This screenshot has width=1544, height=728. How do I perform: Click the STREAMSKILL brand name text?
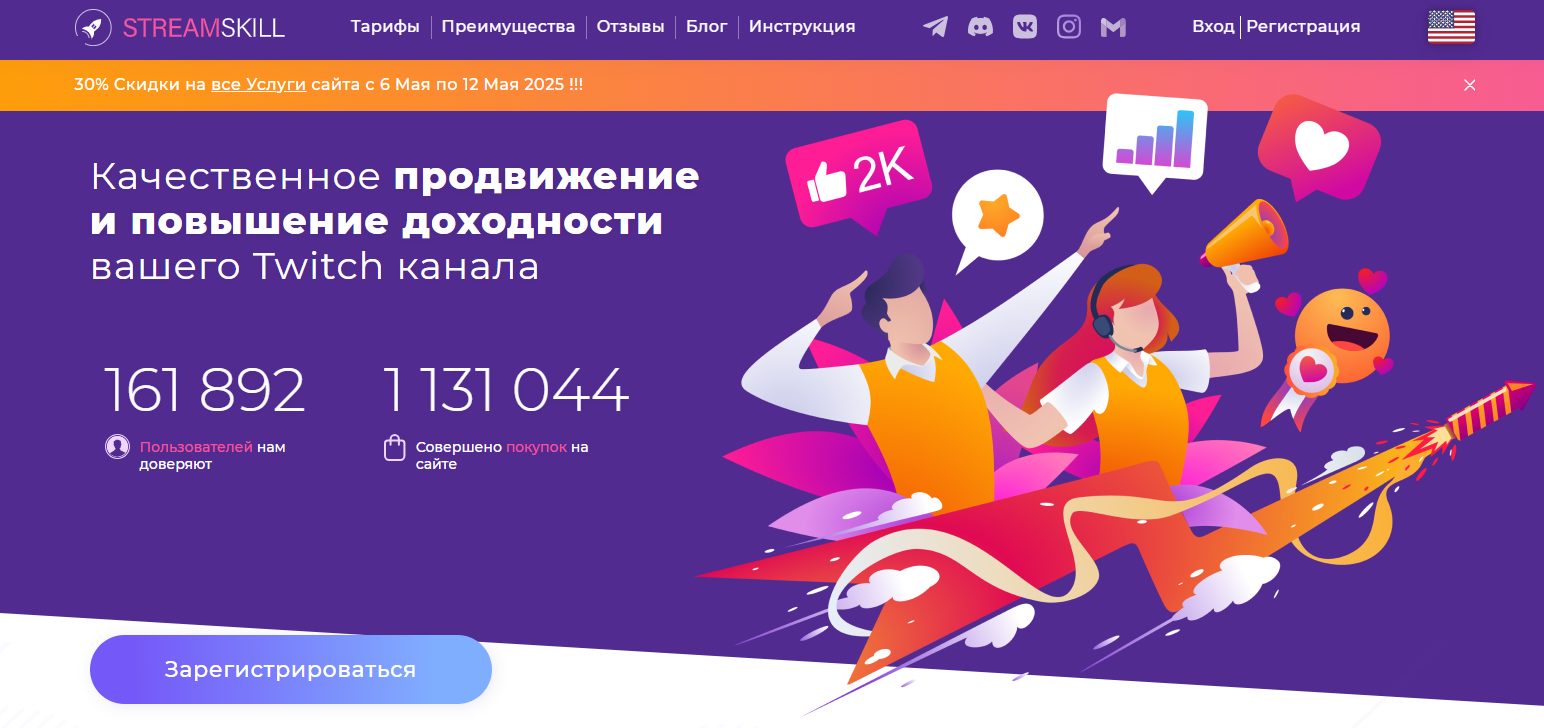(x=204, y=28)
